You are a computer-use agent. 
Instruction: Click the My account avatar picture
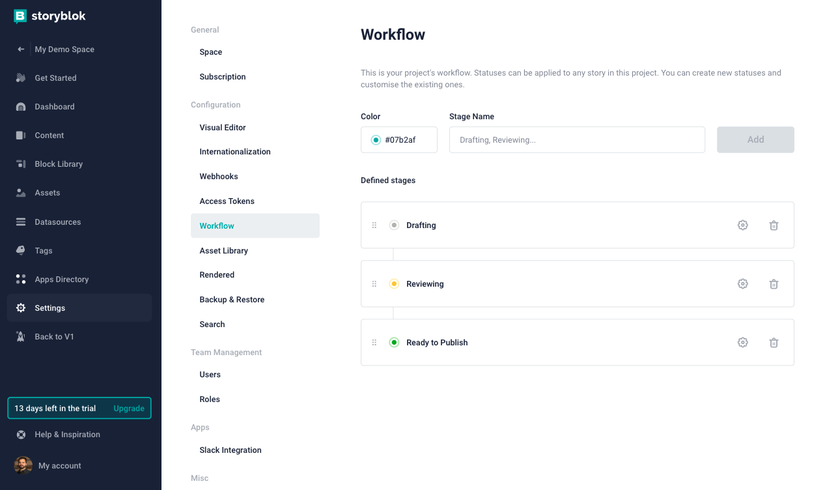pos(23,465)
